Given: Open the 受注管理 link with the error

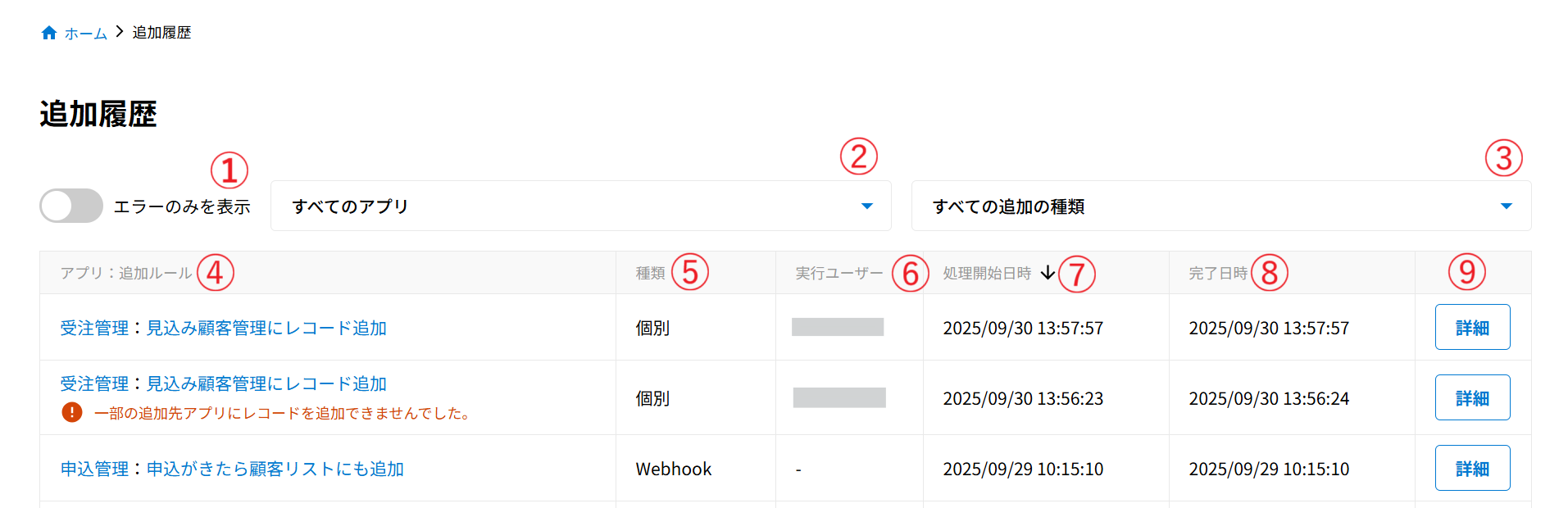Looking at the screenshot, I should pyautogui.click(x=223, y=383).
